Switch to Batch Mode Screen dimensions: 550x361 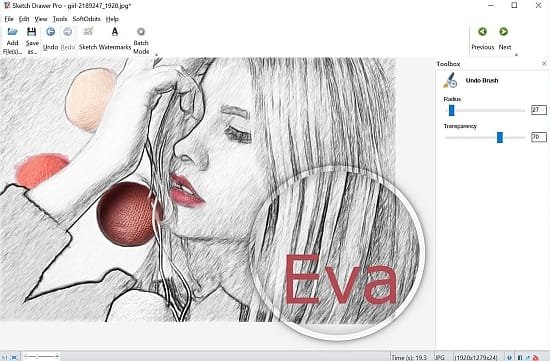coord(141,41)
